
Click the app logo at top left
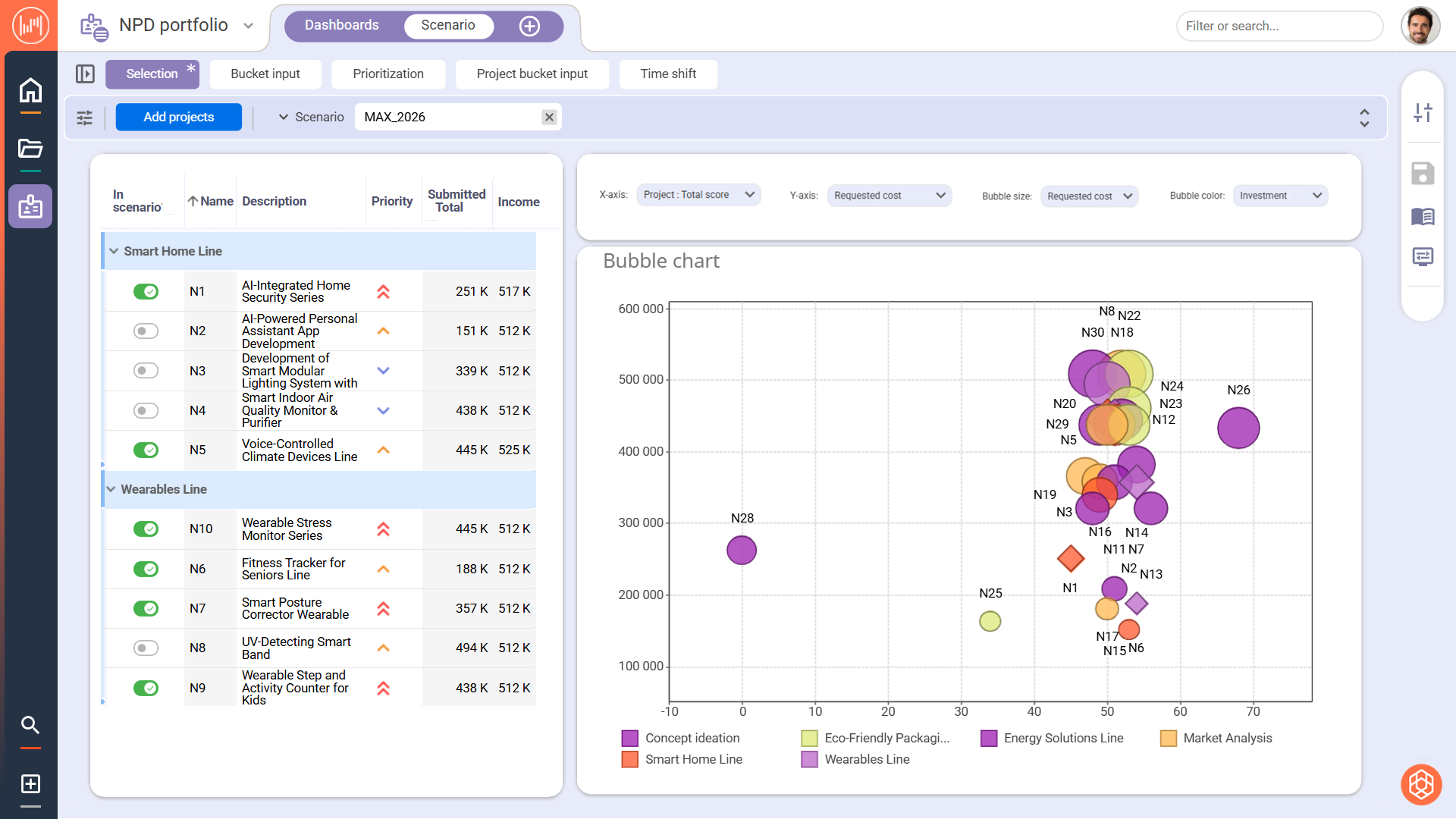click(x=30, y=25)
